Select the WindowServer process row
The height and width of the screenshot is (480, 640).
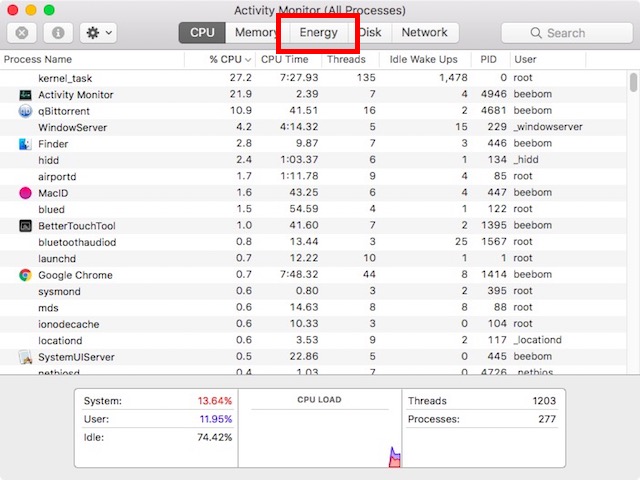pyautogui.click(x=313, y=127)
